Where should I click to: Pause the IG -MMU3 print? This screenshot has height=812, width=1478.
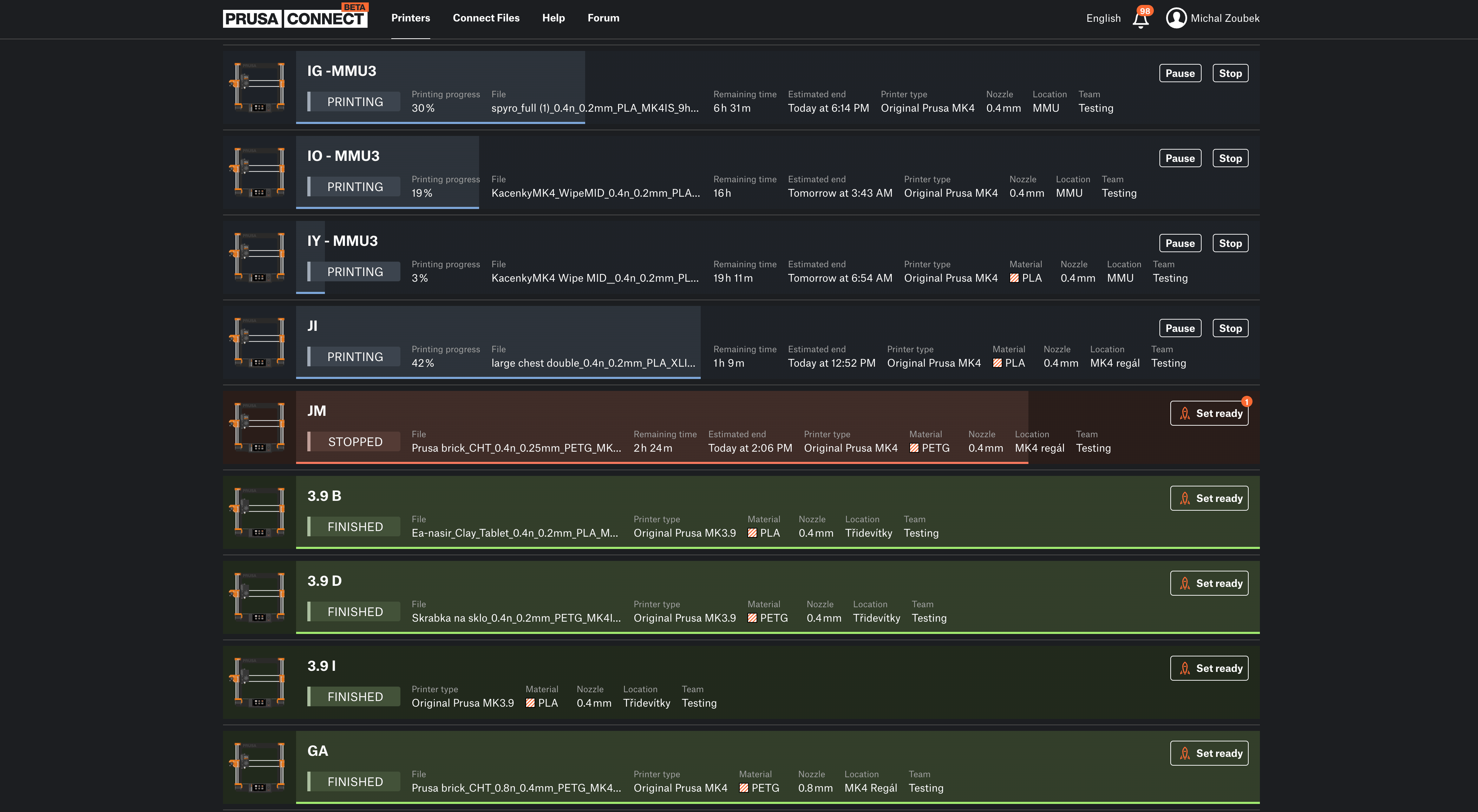(1180, 73)
